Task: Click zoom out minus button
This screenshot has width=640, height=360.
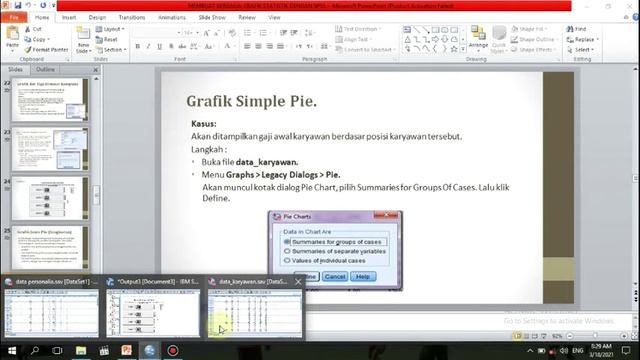Action: 570,336
